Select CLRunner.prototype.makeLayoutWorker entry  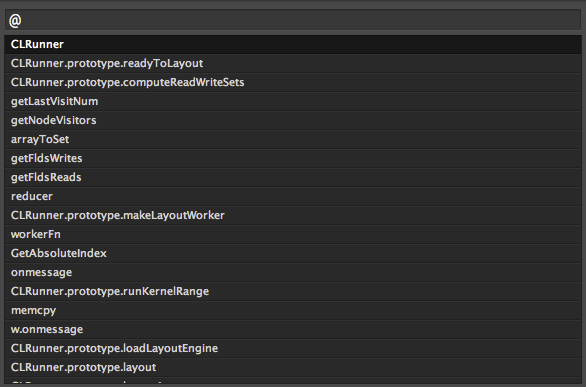tap(293, 216)
